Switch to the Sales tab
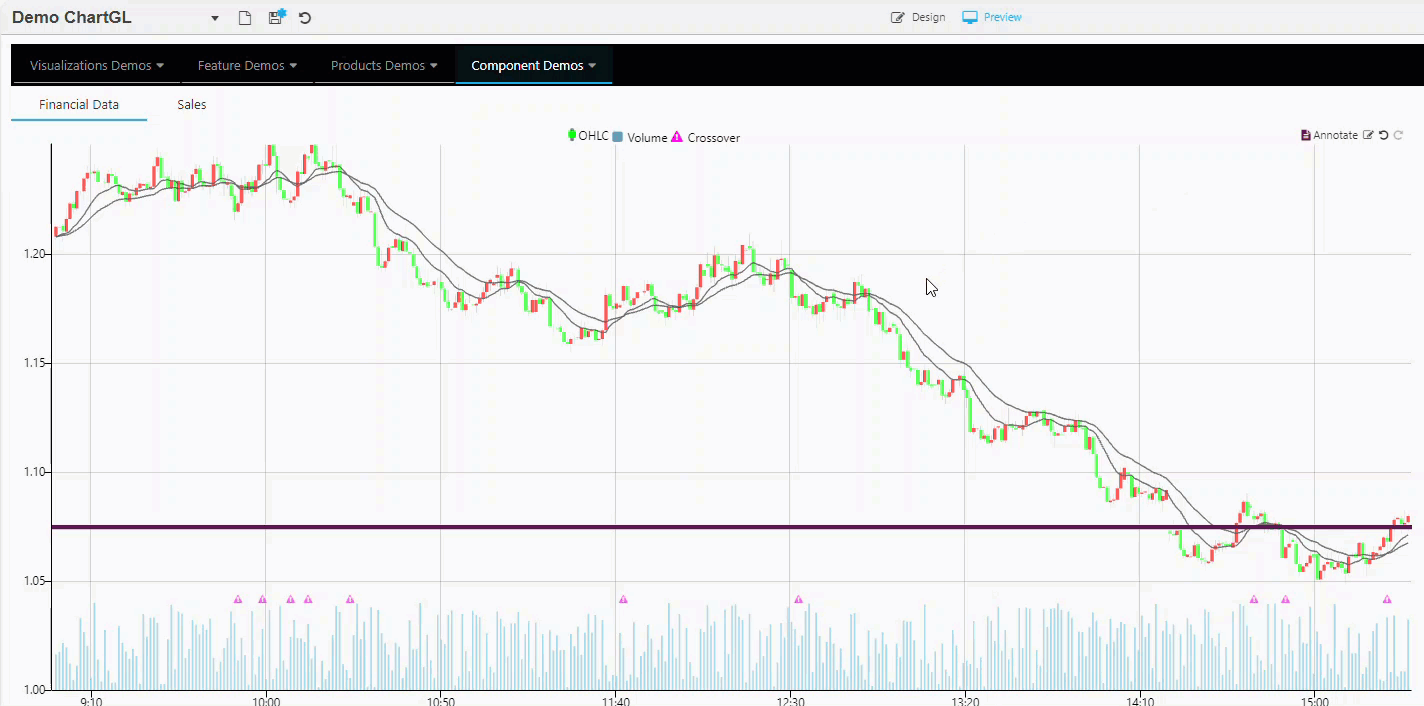1424x706 pixels. [x=191, y=104]
